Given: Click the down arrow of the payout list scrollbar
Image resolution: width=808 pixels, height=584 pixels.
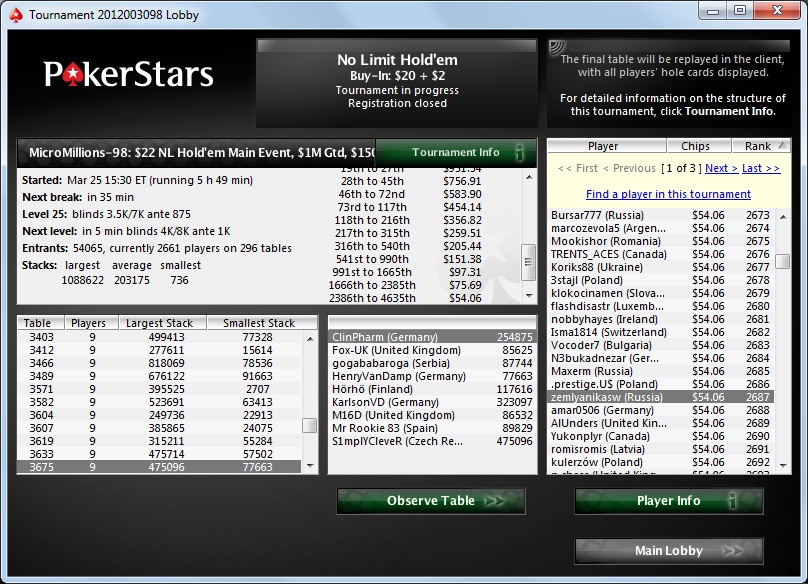Looking at the screenshot, I should (529, 295).
